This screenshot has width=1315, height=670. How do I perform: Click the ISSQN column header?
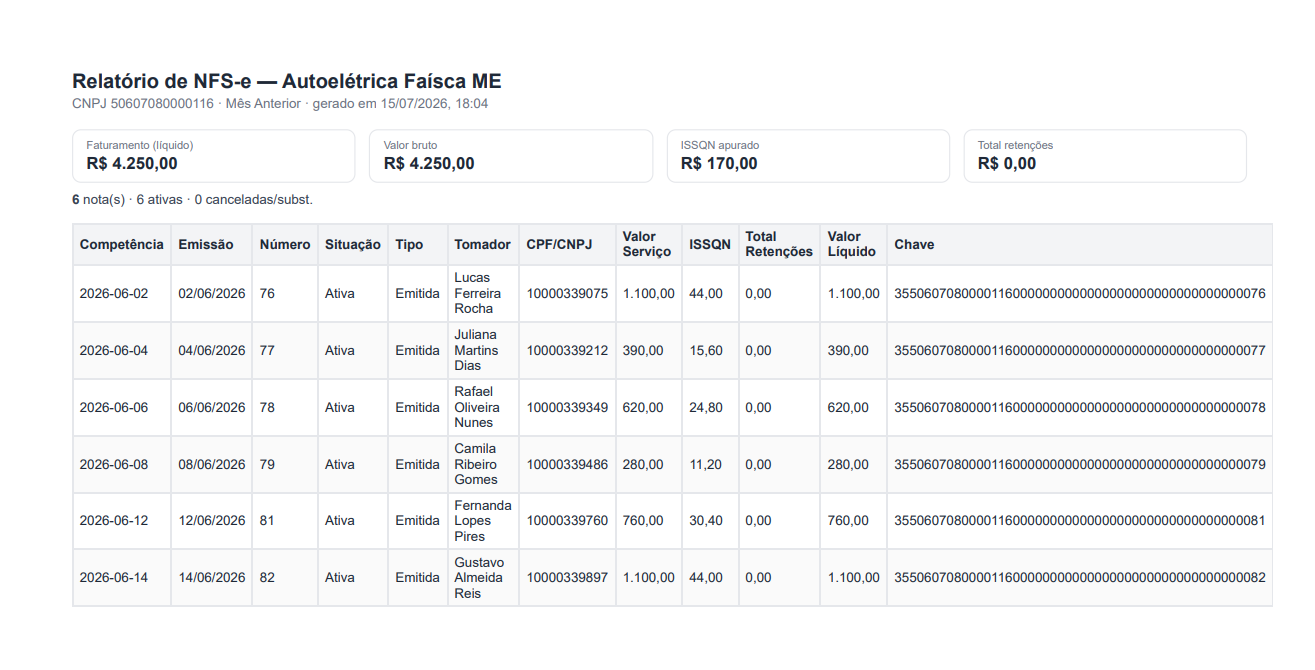[710, 244]
